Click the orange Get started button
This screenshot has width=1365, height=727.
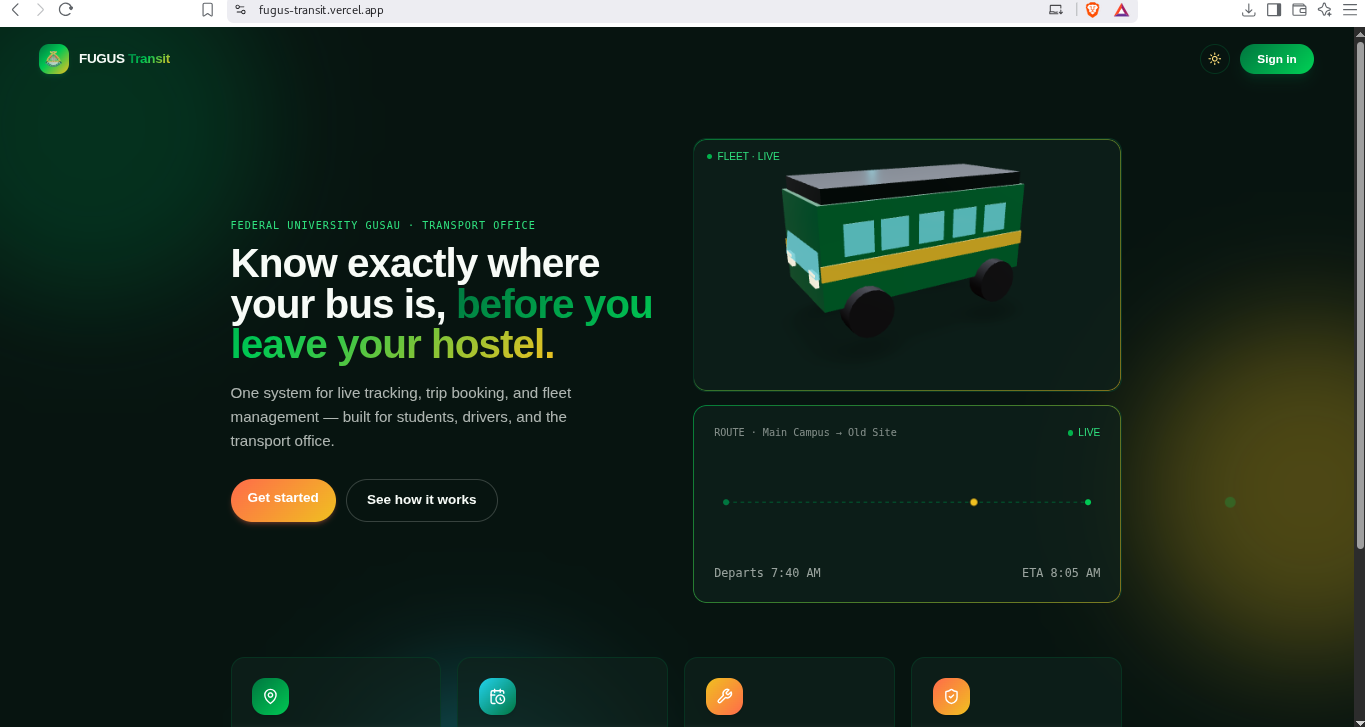click(x=283, y=499)
